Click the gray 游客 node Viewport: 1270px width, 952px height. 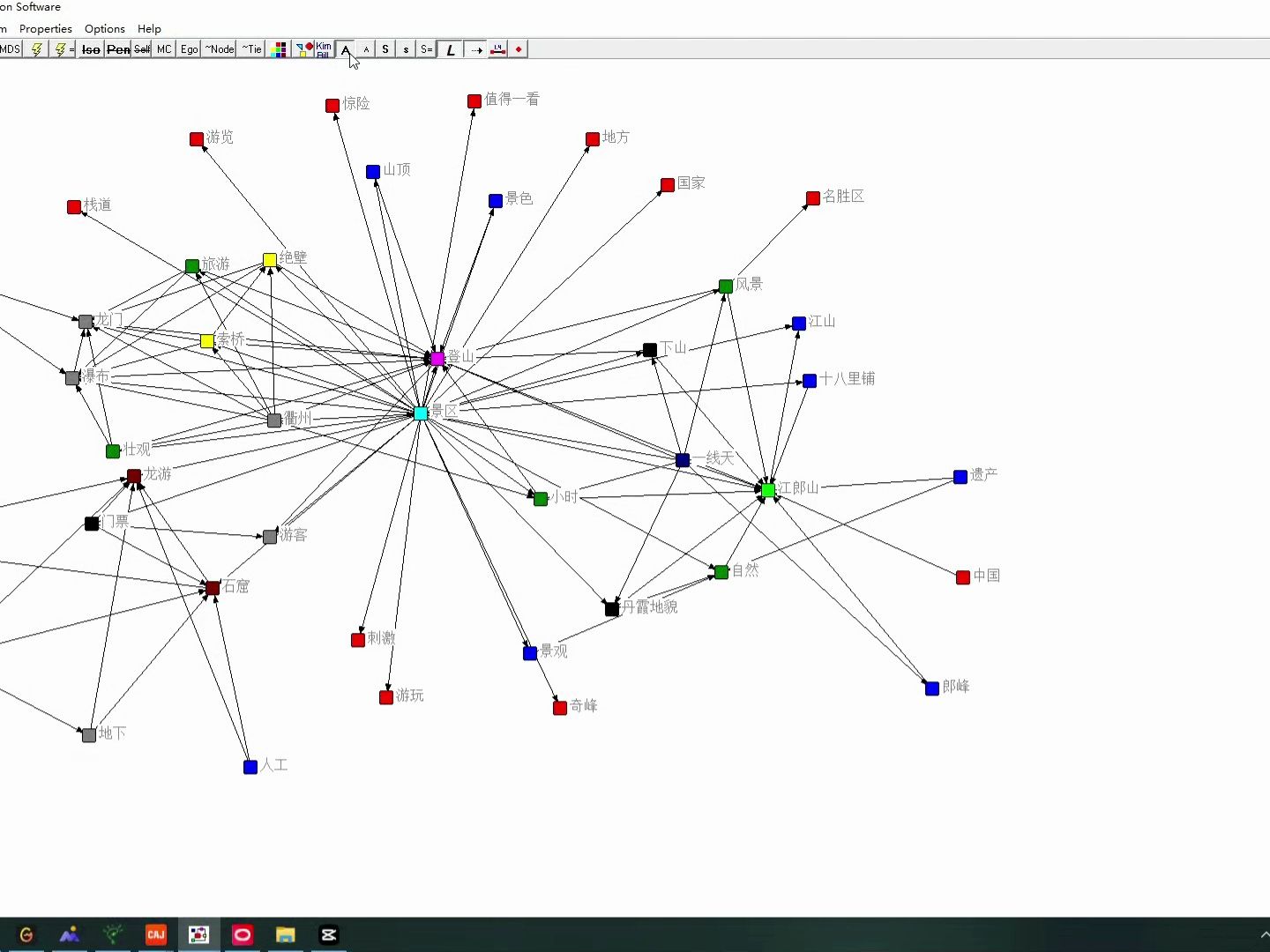pyautogui.click(x=270, y=537)
